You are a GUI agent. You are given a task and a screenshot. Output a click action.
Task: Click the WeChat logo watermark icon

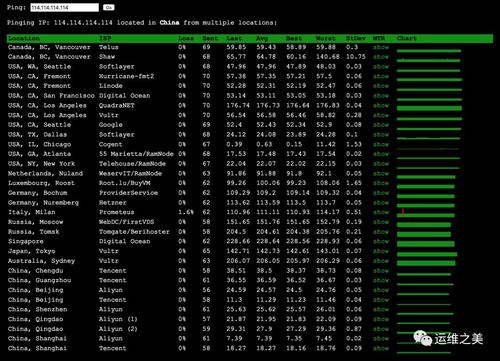point(422,338)
